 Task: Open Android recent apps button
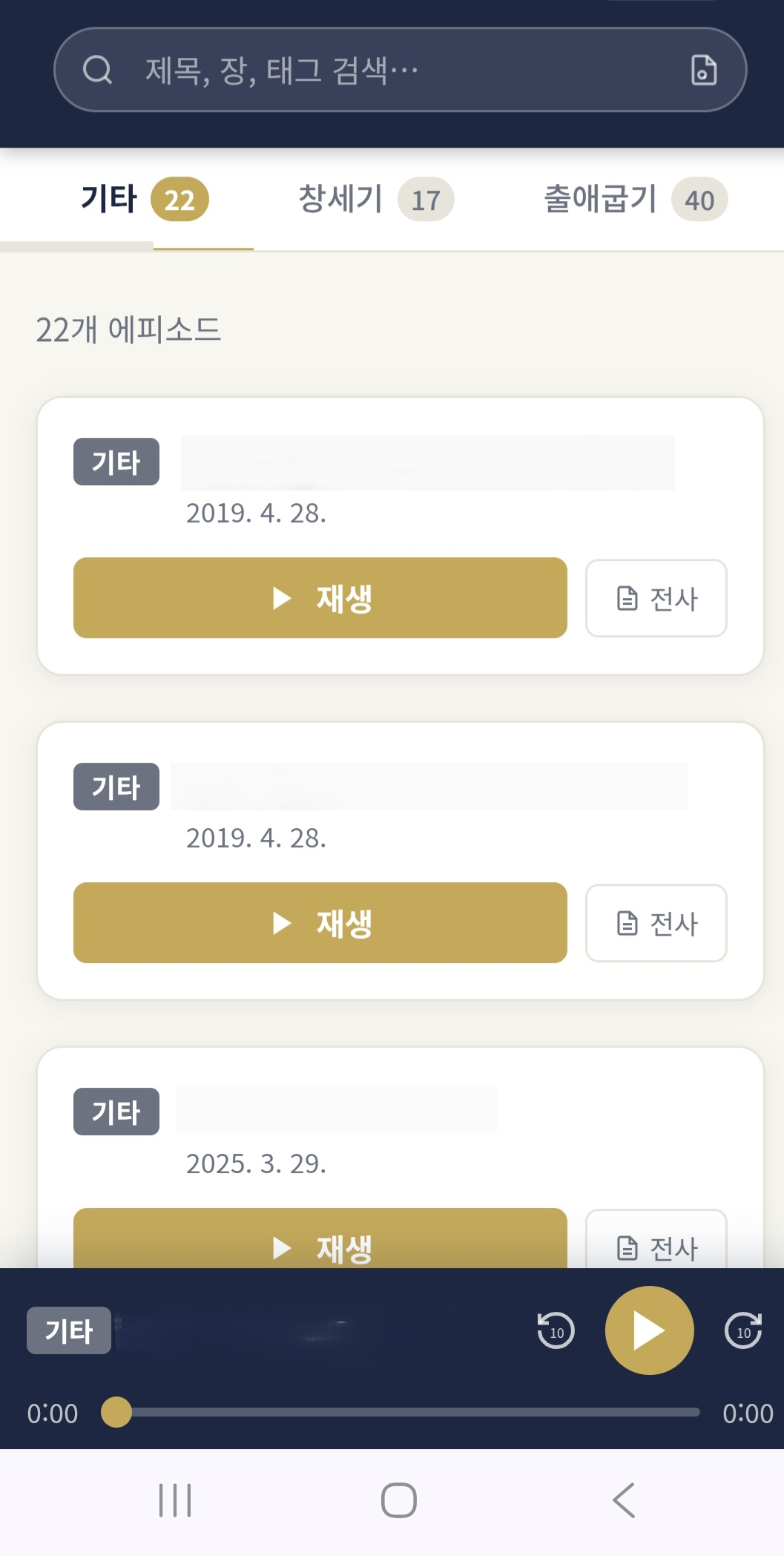(176, 1500)
